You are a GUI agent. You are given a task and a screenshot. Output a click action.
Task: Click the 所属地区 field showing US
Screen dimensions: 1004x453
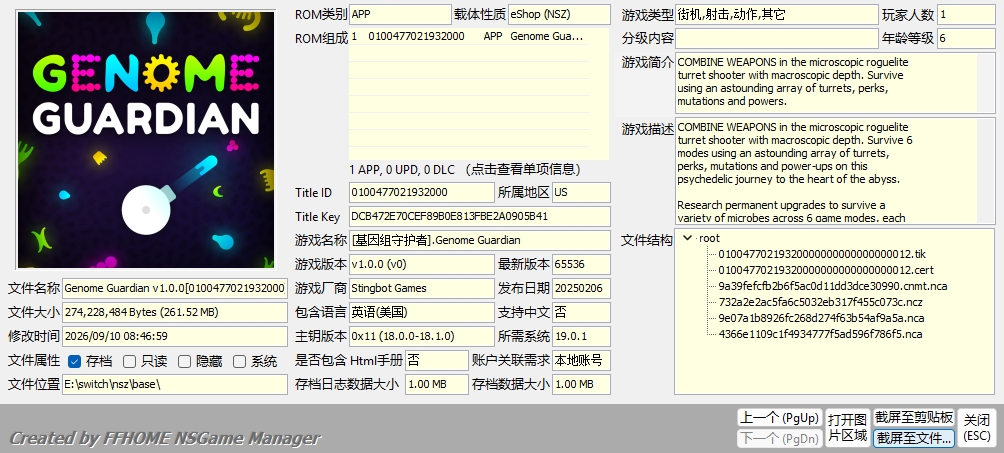pyautogui.click(x=581, y=192)
